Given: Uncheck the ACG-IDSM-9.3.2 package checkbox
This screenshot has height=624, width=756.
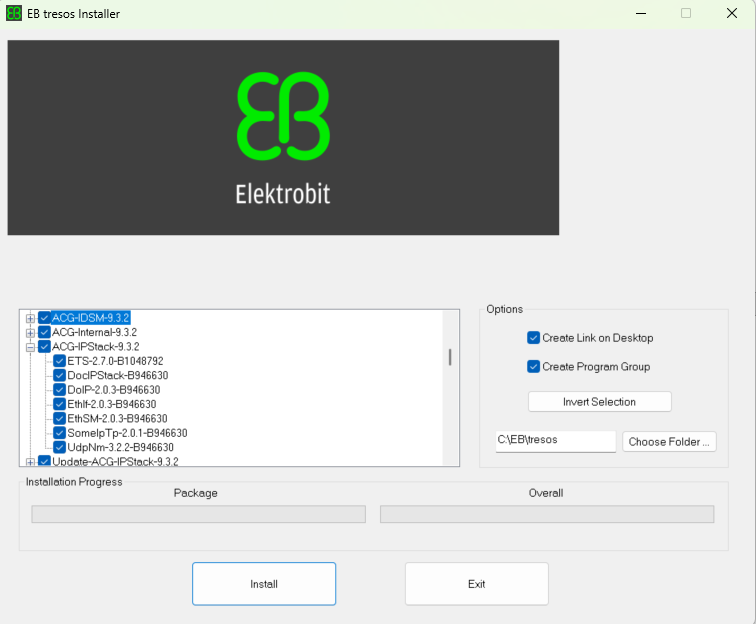Looking at the screenshot, I should click(x=44, y=318).
